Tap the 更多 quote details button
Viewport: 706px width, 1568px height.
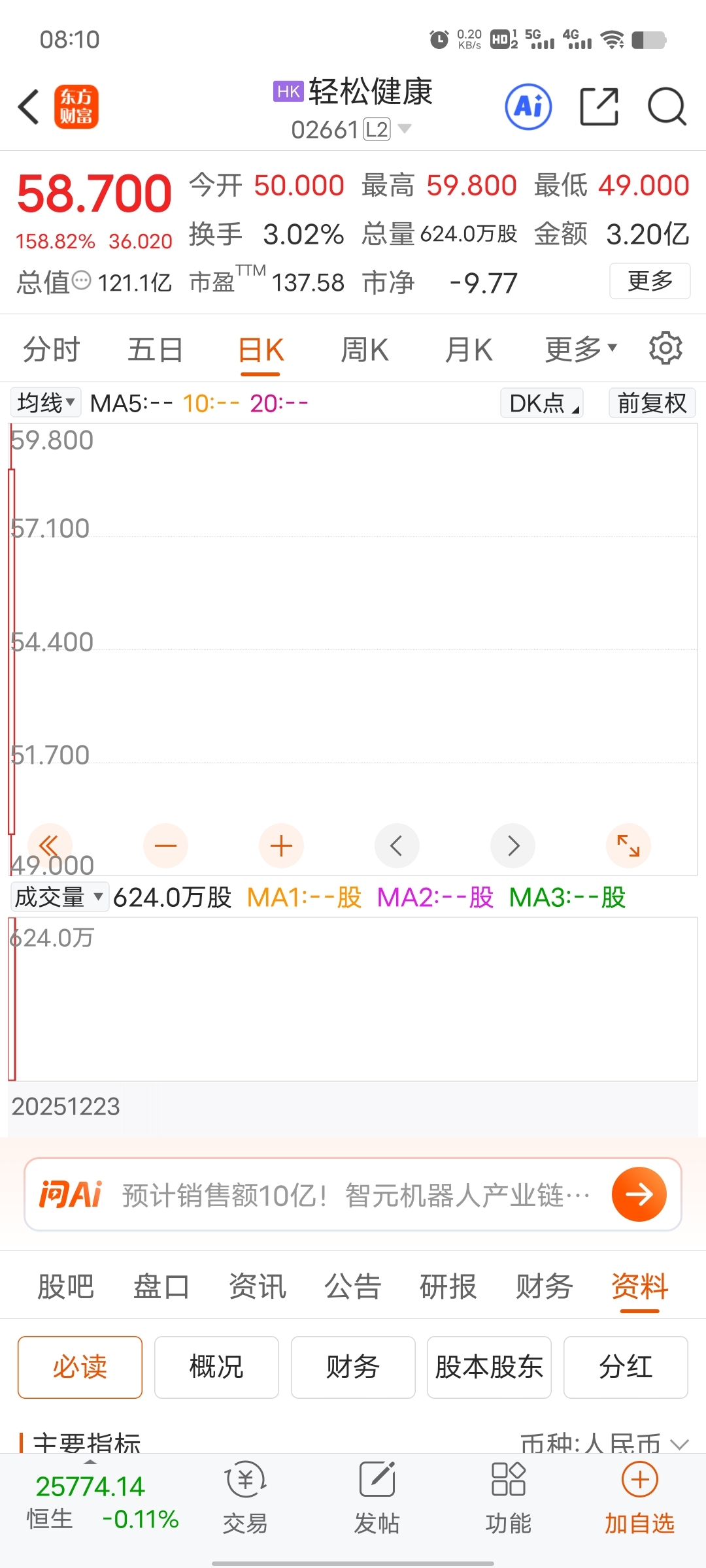(650, 281)
